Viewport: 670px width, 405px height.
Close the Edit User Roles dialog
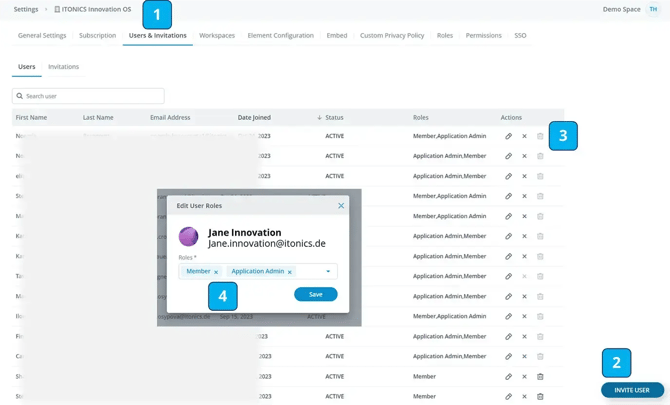click(341, 206)
